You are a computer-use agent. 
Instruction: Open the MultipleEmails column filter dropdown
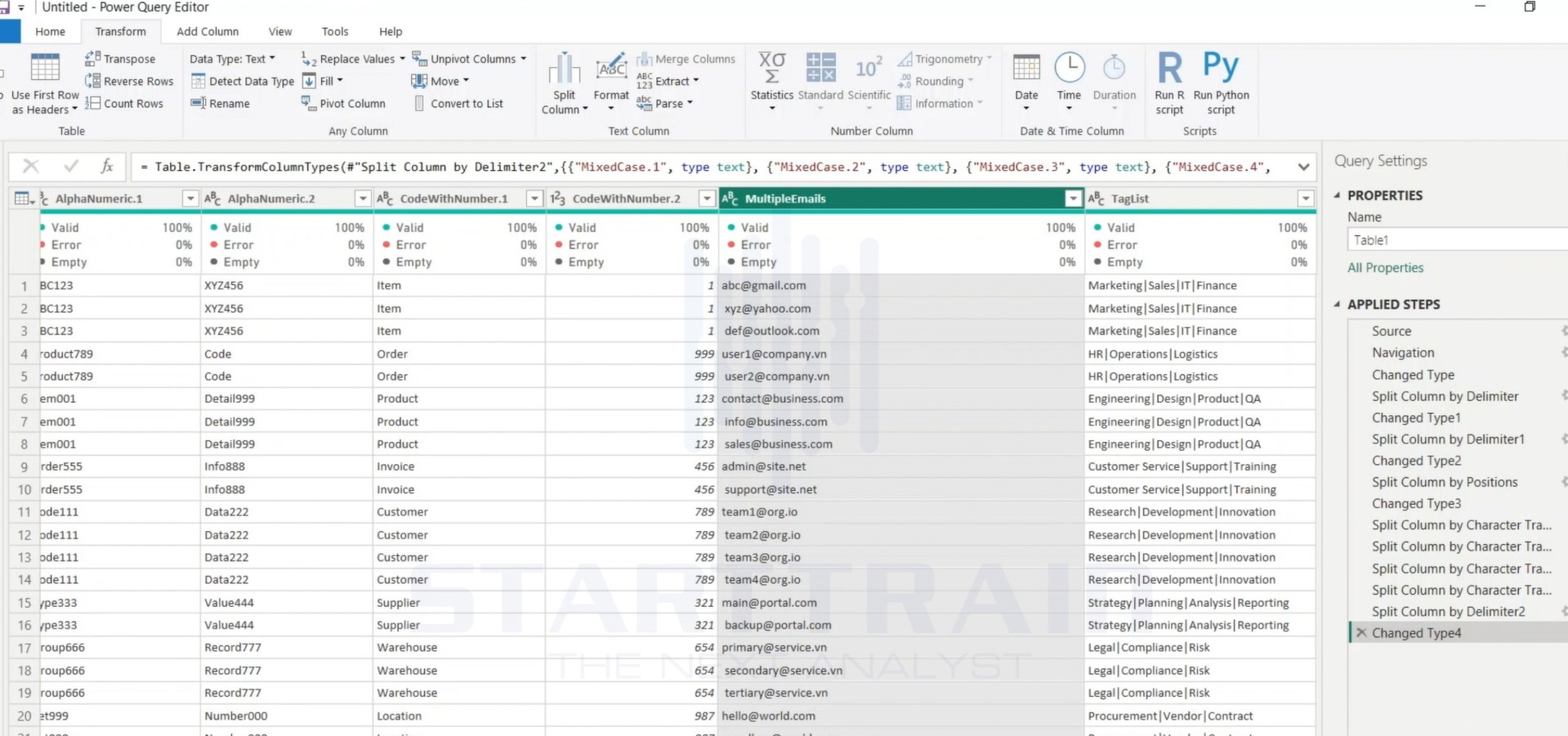(x=1073, y=198)
